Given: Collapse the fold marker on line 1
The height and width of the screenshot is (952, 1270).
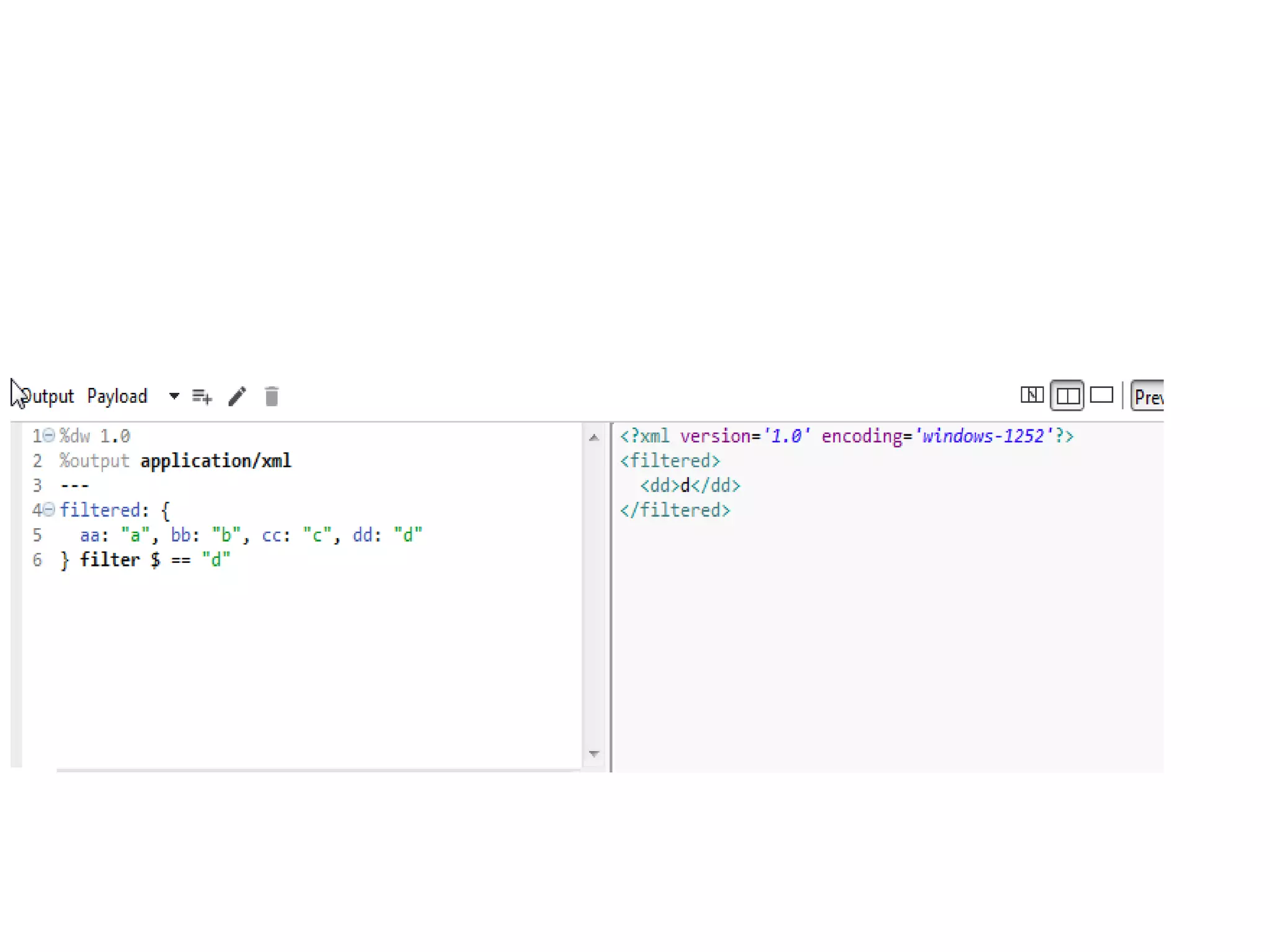Looking at the screenshot, I should point(49,436).
